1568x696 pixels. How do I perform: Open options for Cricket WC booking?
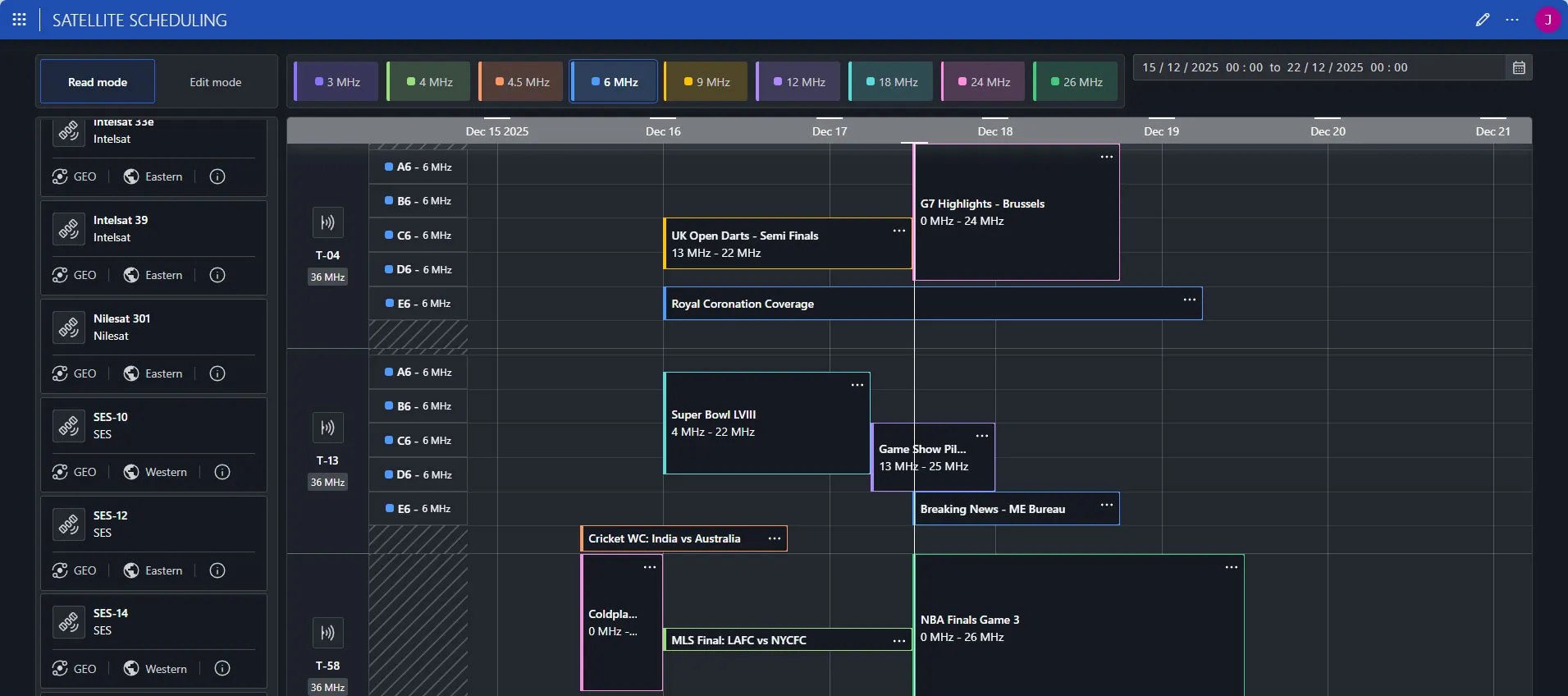(775, 538)
